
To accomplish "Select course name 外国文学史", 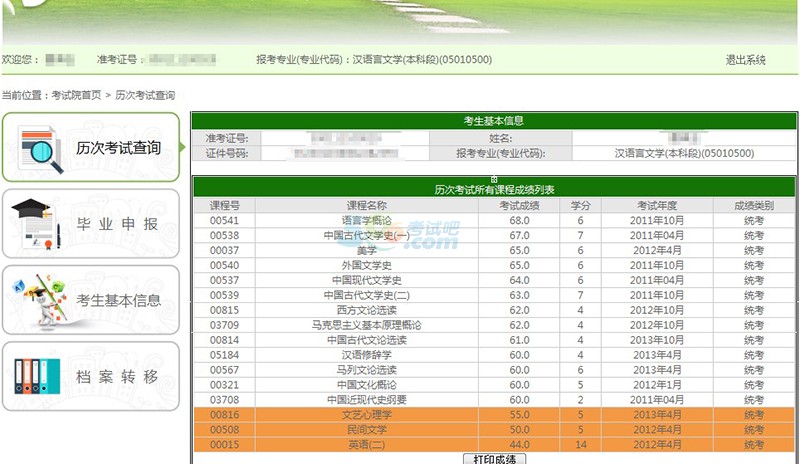I will click(x=367, y=265).
